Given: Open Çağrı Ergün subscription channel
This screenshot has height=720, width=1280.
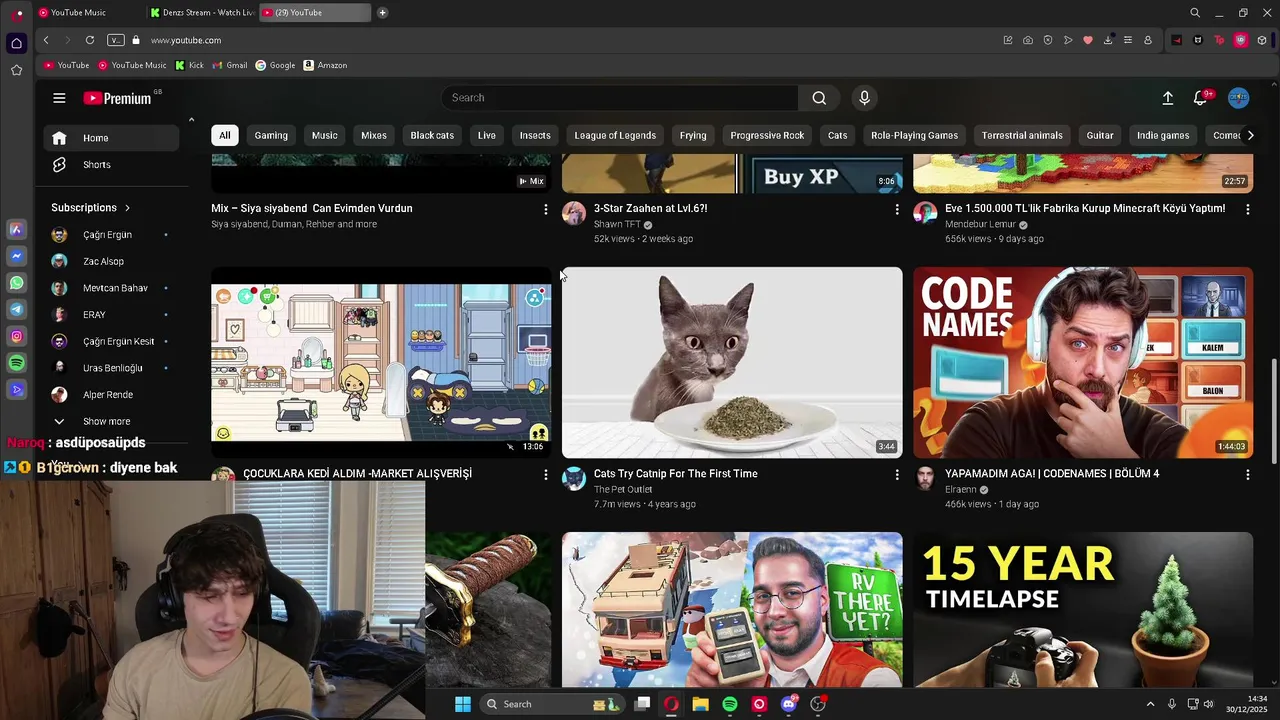Looking at the screenshot, I should point(111,235).
